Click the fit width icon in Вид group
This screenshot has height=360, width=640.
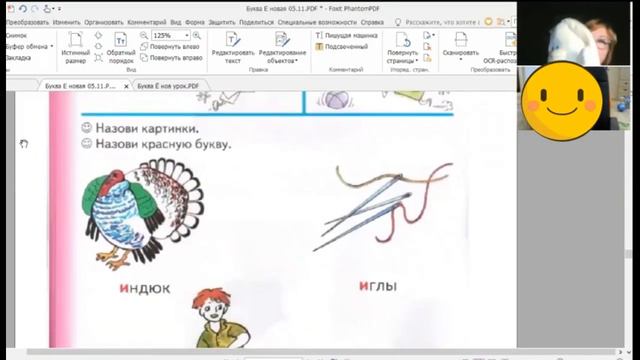click(98, 46)
